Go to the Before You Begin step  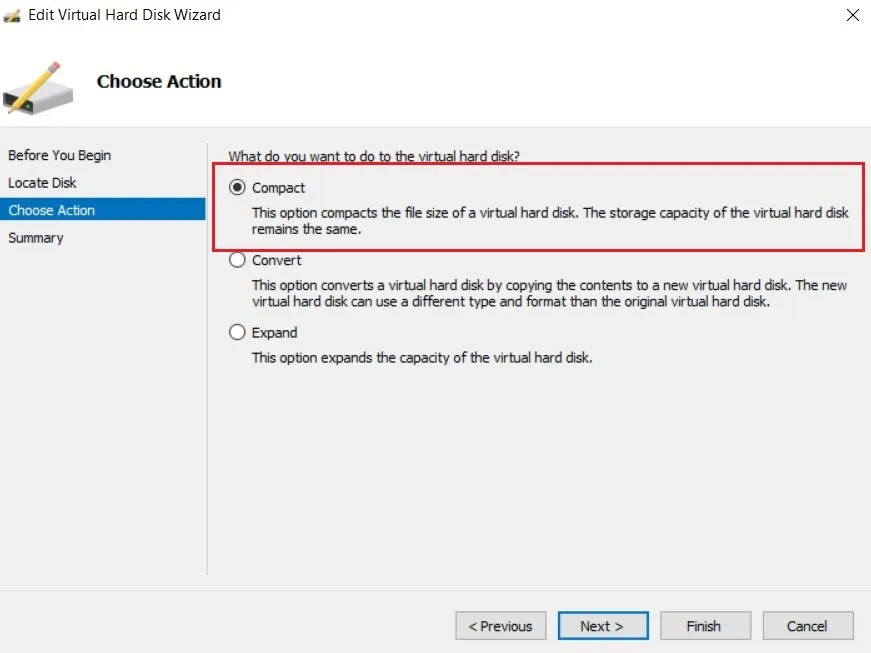click(x=59, y=155)
